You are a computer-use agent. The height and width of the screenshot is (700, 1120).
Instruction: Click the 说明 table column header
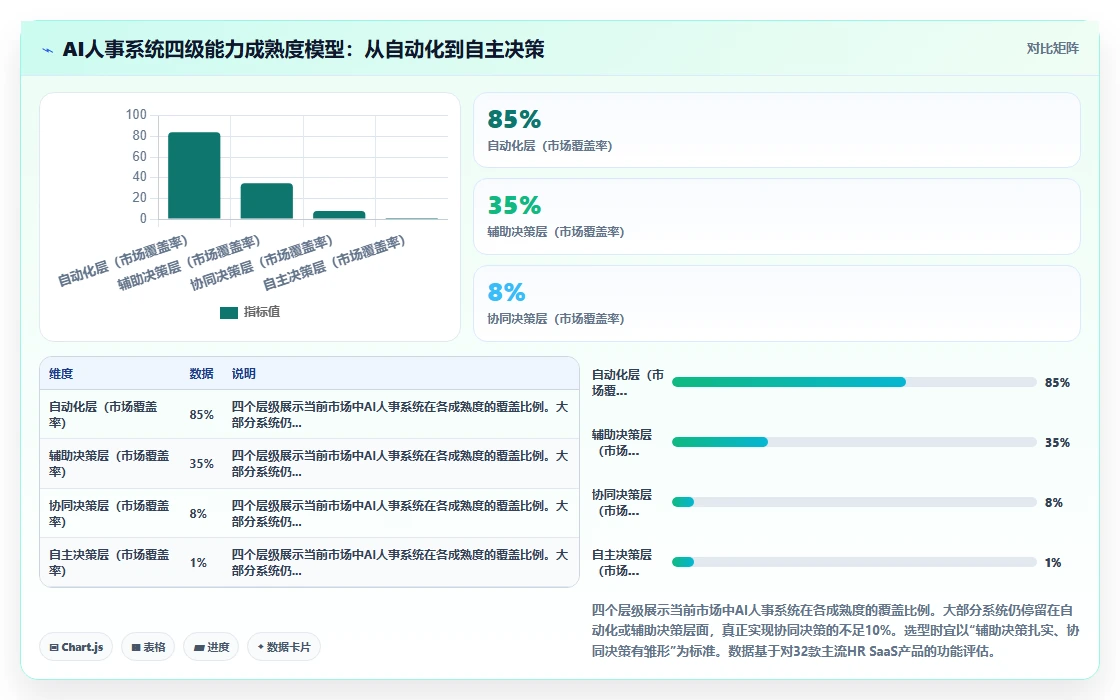pyautogui.click(x=244, y=374)
